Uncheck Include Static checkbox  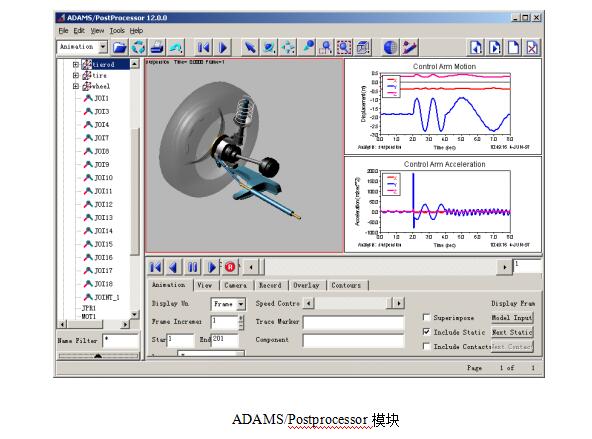pos(427,332)
